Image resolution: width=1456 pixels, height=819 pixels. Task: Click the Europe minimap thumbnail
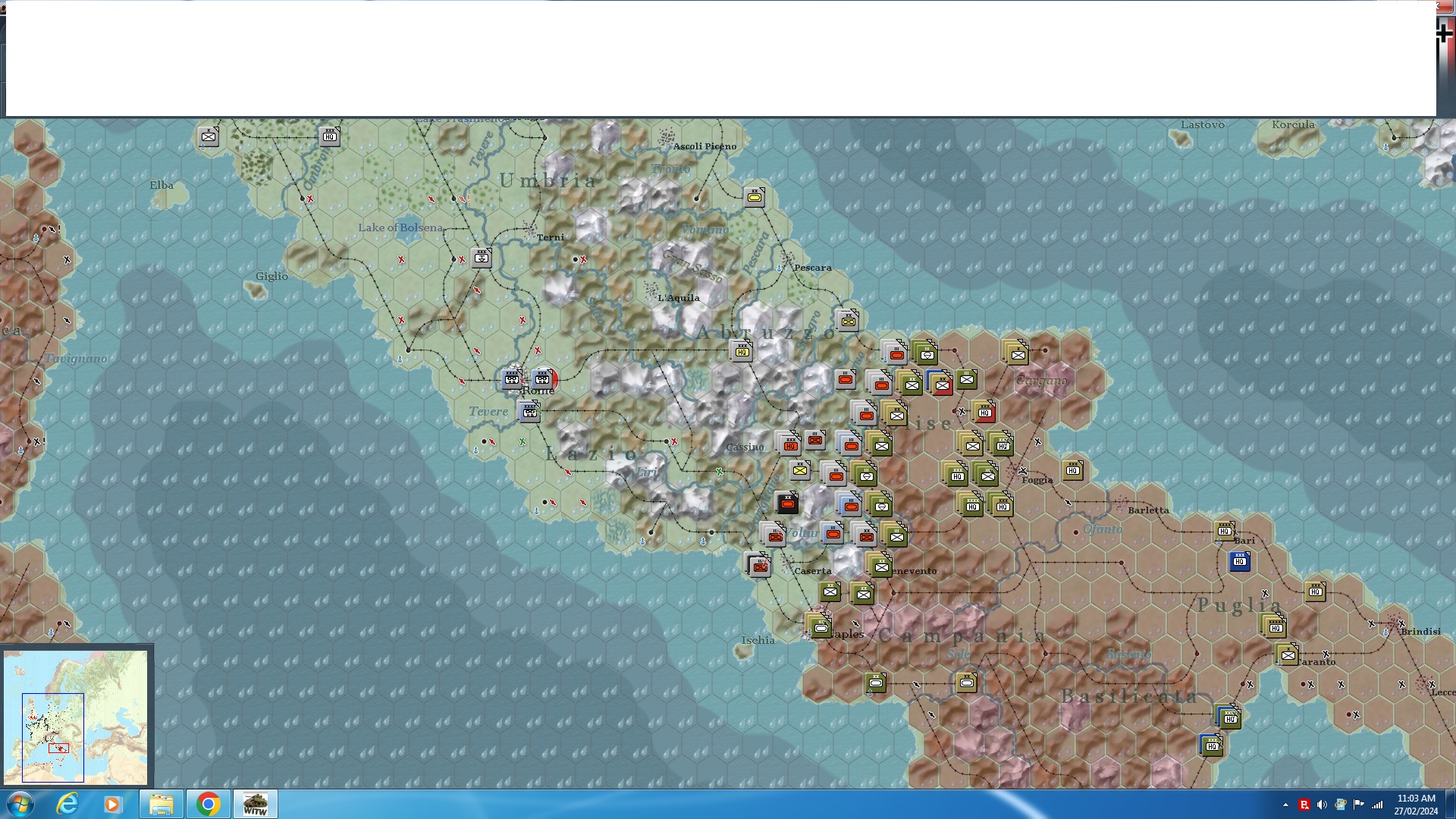tap(75, 716)
